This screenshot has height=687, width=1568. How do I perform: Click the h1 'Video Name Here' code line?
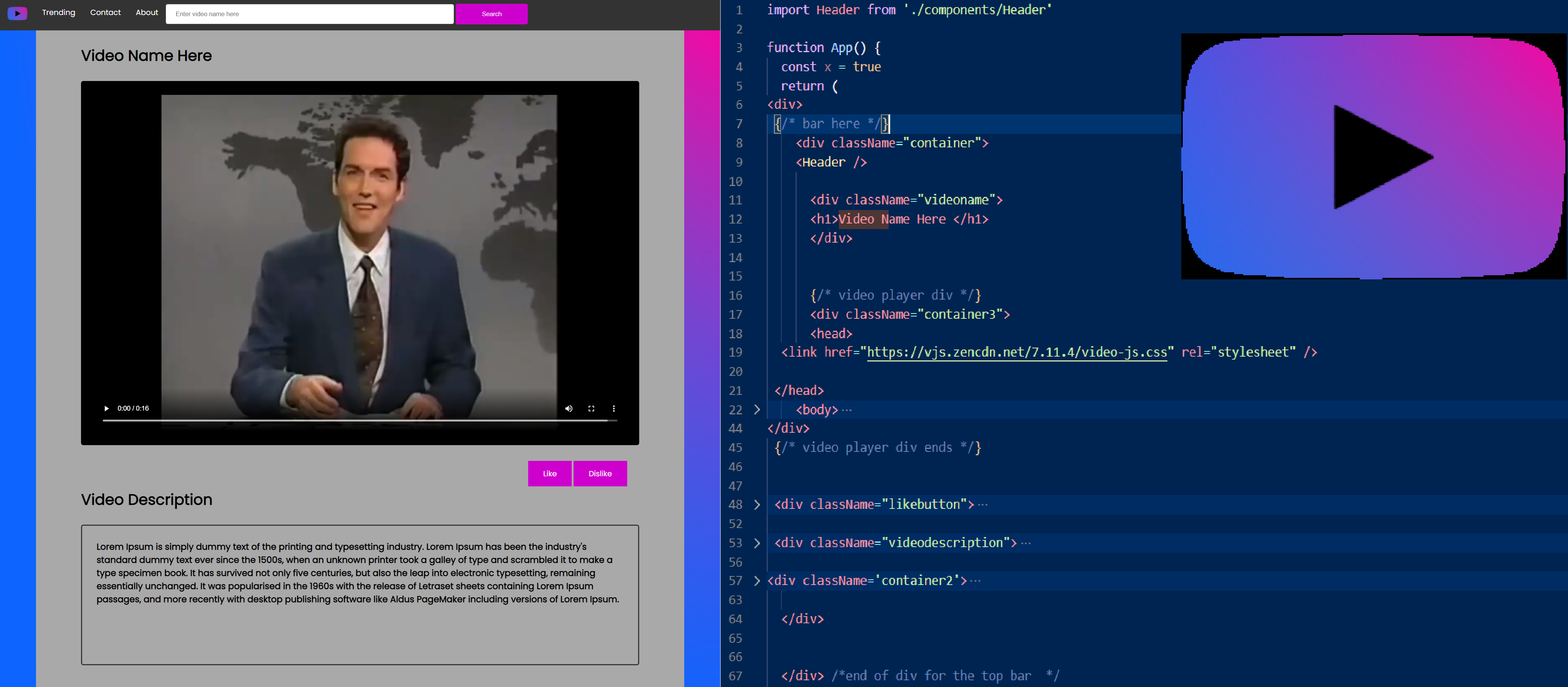click(899, 219)
